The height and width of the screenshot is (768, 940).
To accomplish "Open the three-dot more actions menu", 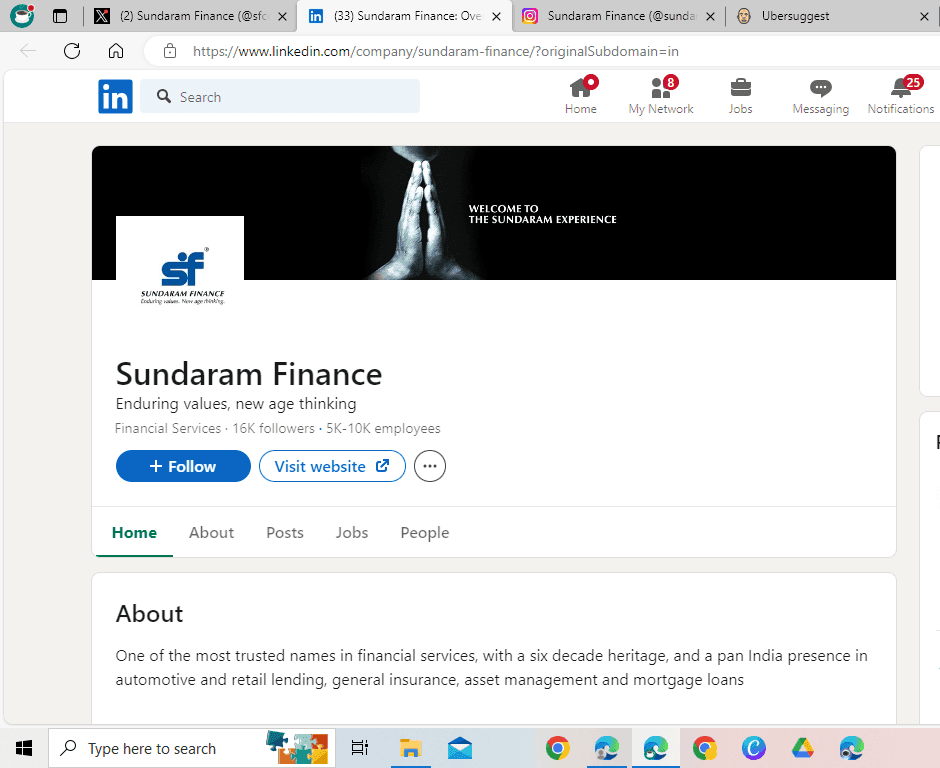I will coord(430,466).
